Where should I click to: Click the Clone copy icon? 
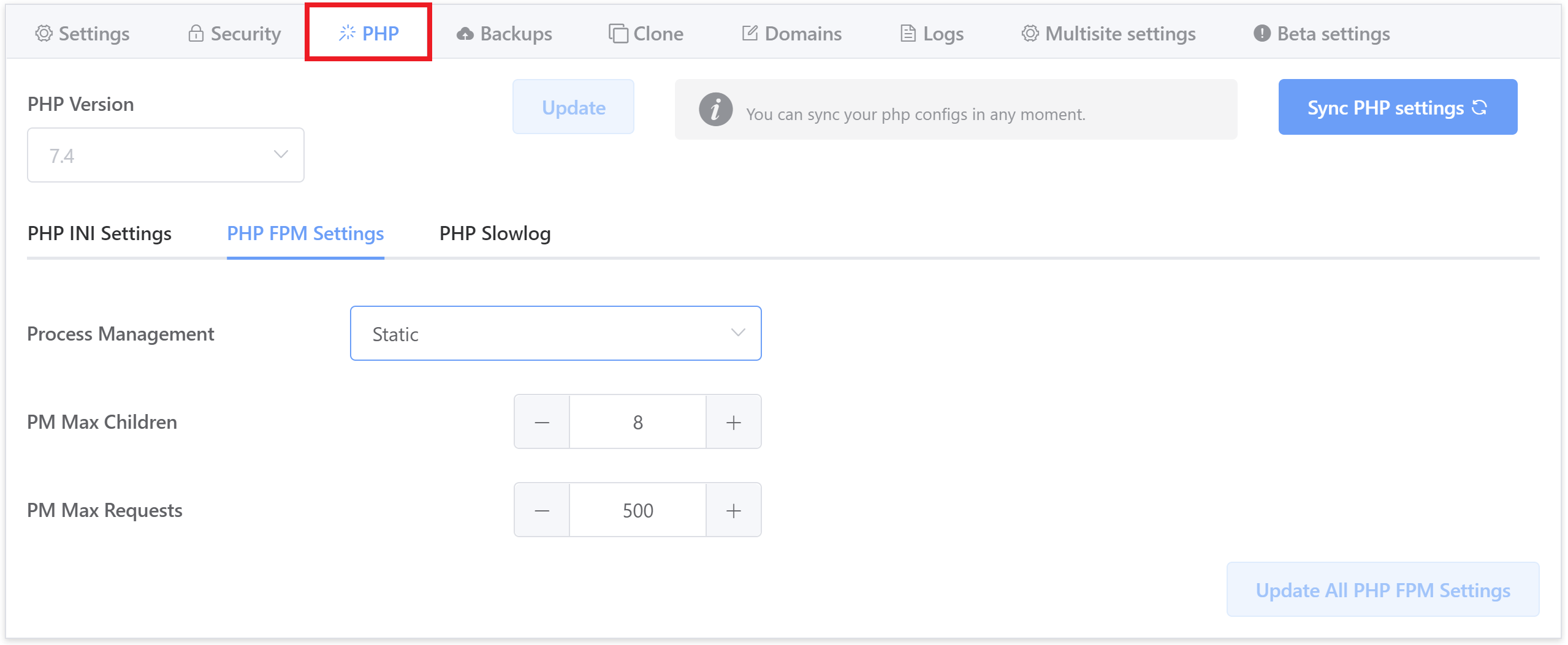coord(618,34)
